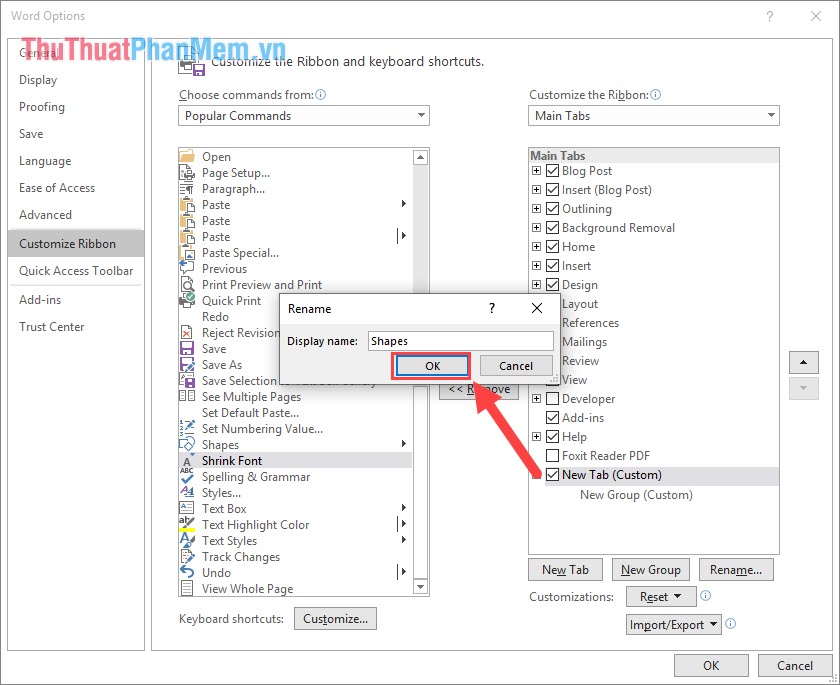Click the New Group button
The width and height of the screenshot is (840, 685).
[x=651, y=570]
